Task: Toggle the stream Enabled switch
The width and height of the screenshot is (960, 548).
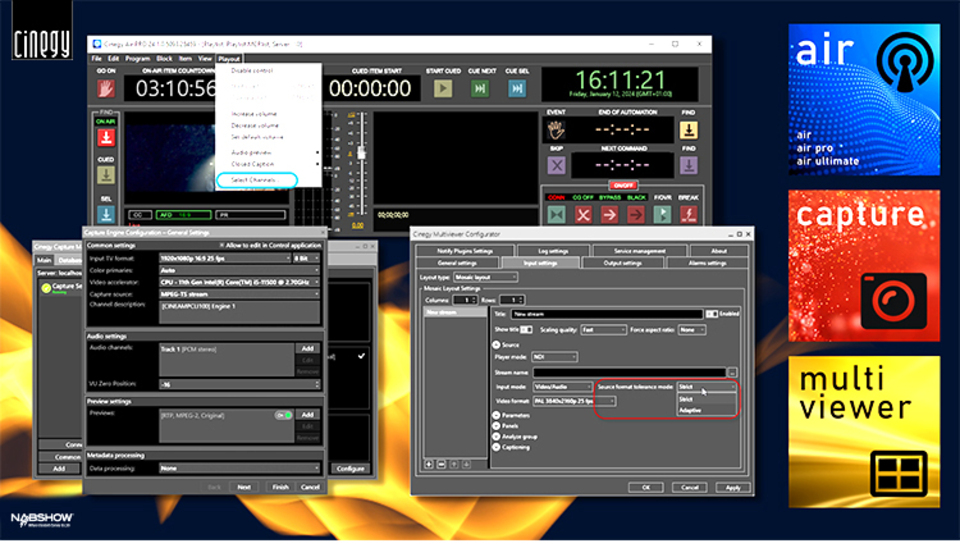Action: (x=711, y=313)
